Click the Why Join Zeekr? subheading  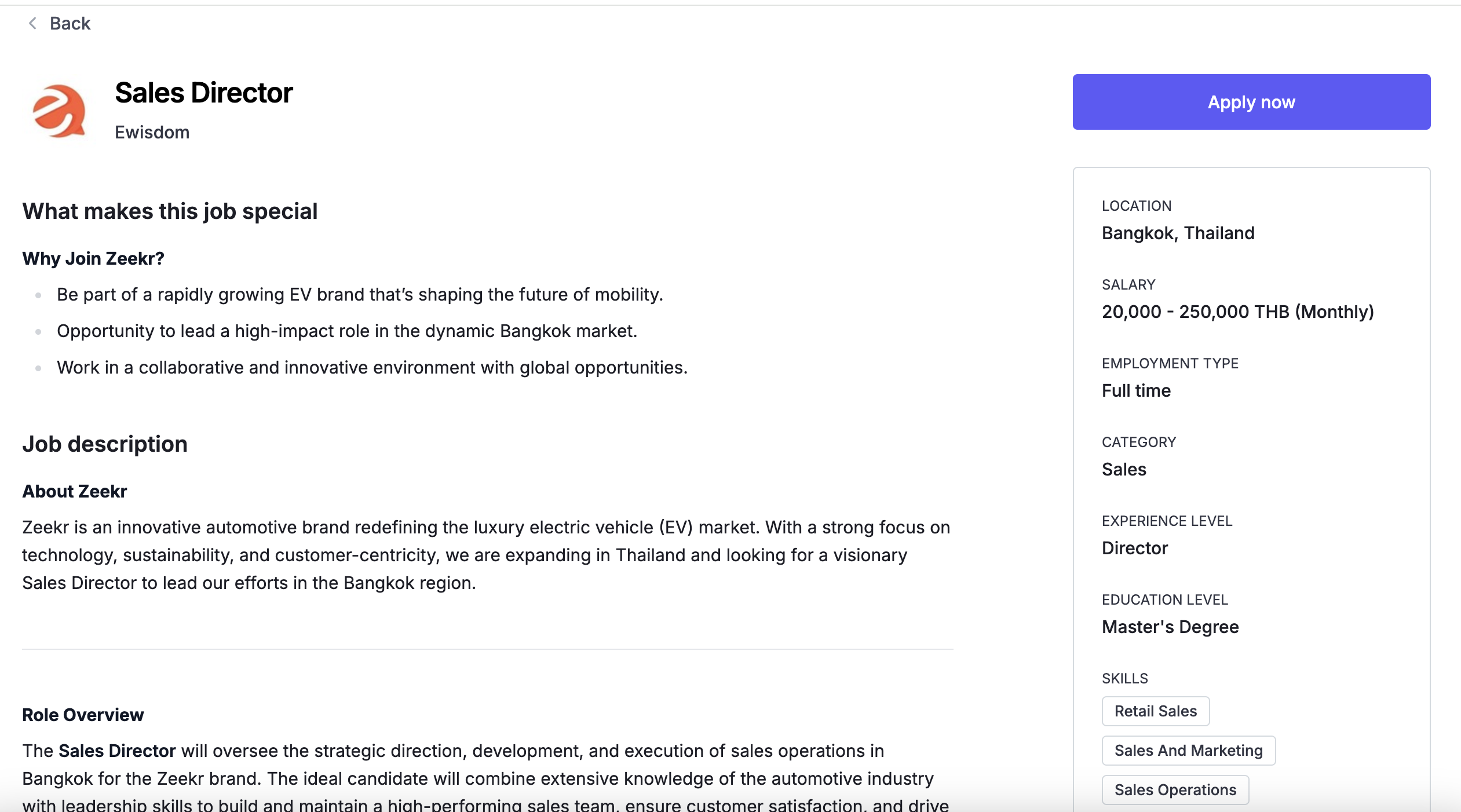tap(93, 258)
